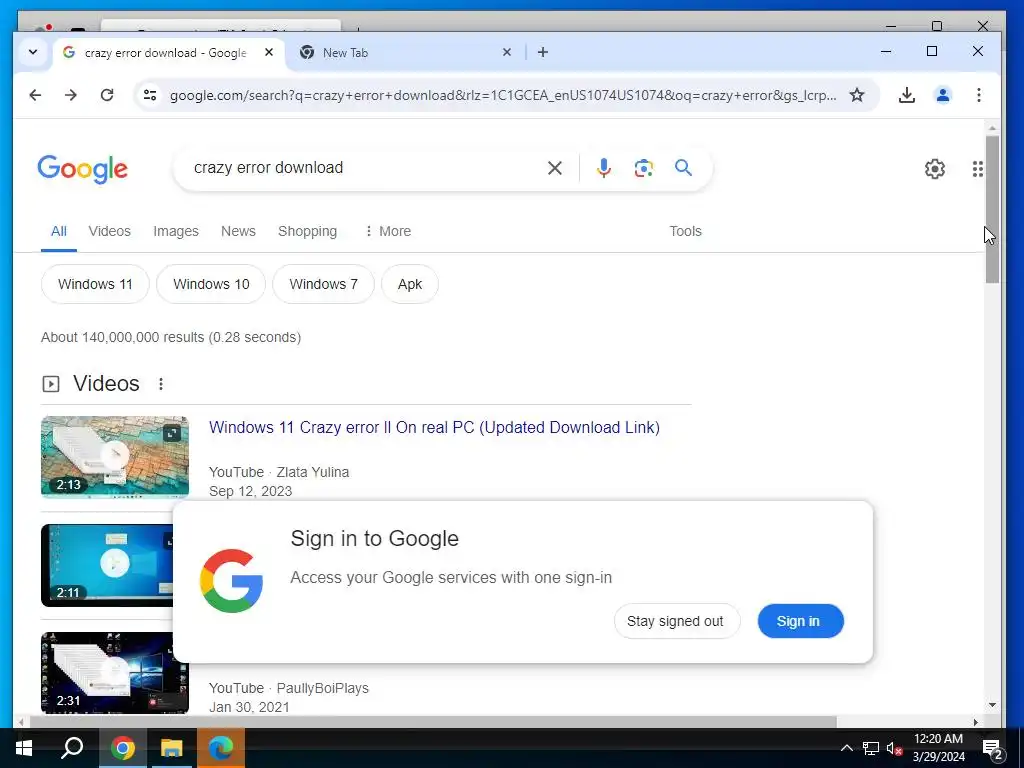This screenshot has width=1024, height=768.
Task: Reload the current page
Action: click(x=107, y=95)
